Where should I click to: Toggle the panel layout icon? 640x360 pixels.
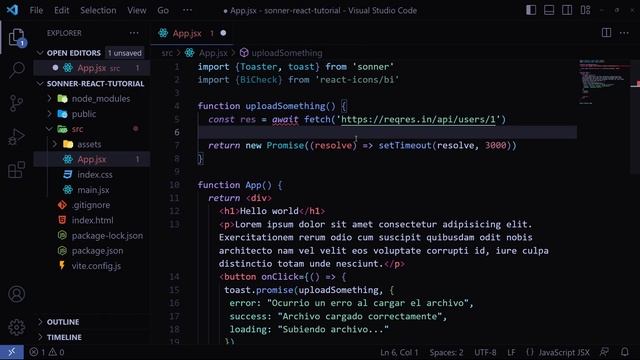click(x=549, y=10)
